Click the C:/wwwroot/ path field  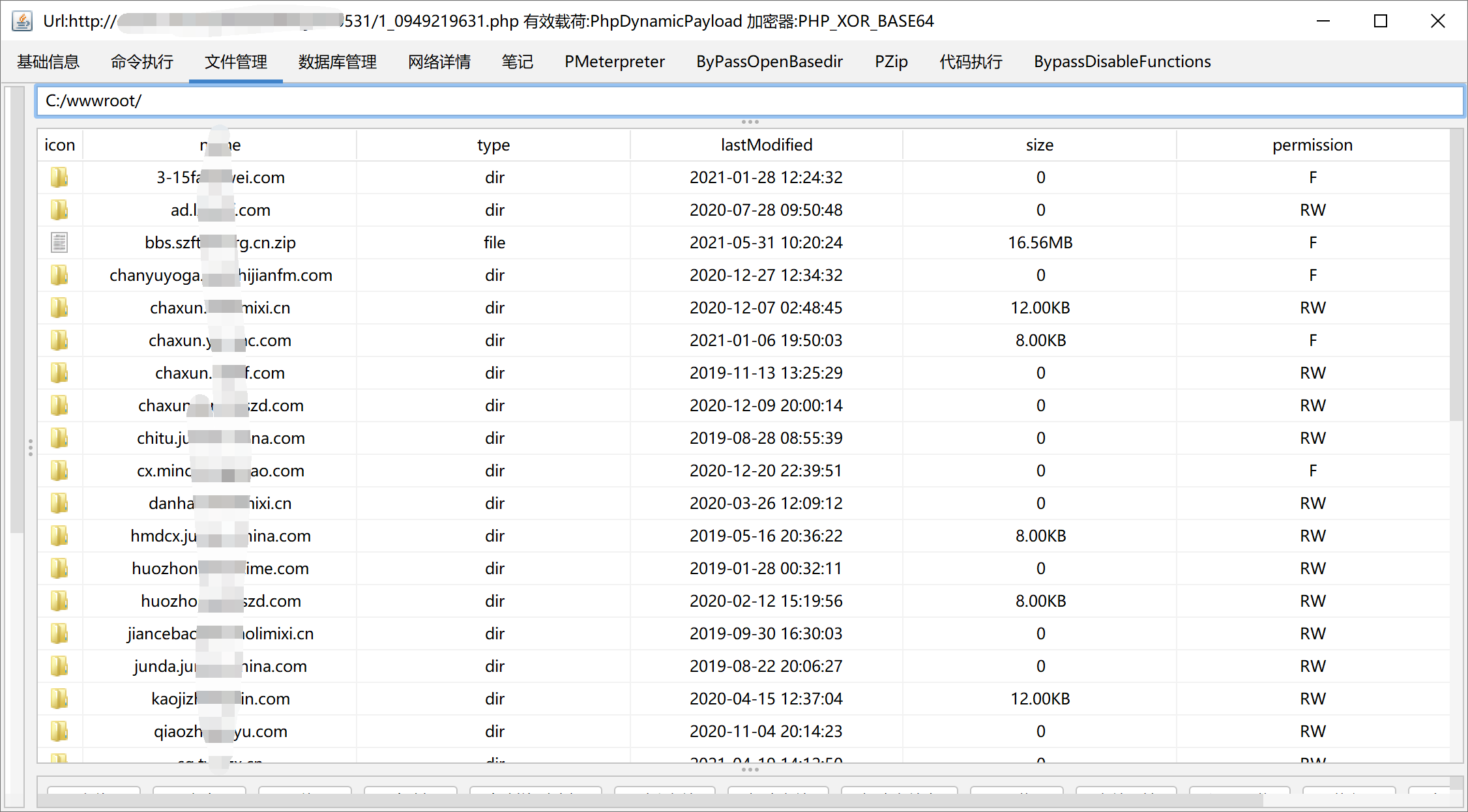point(750,101)
